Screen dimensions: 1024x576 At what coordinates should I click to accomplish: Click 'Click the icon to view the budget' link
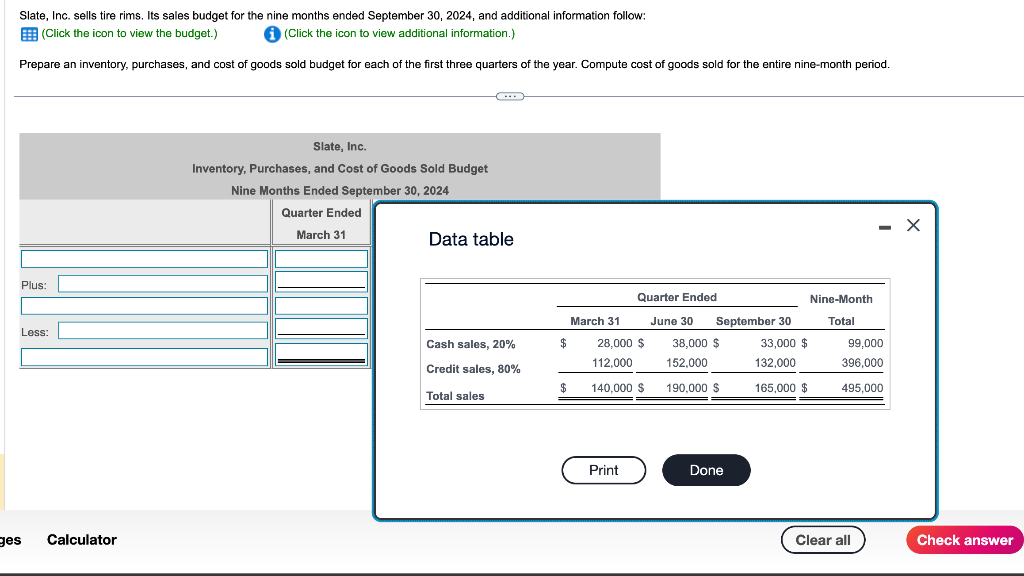[129, 33]
